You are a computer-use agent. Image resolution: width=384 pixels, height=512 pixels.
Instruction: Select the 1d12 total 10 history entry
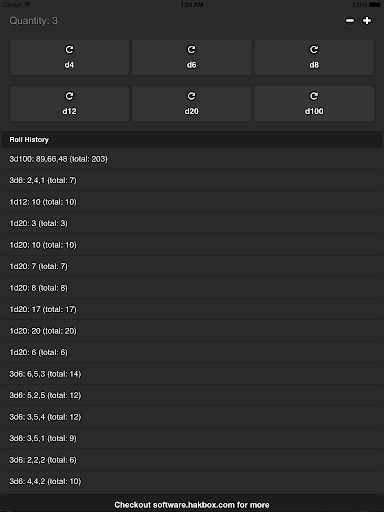click(192, 202)
